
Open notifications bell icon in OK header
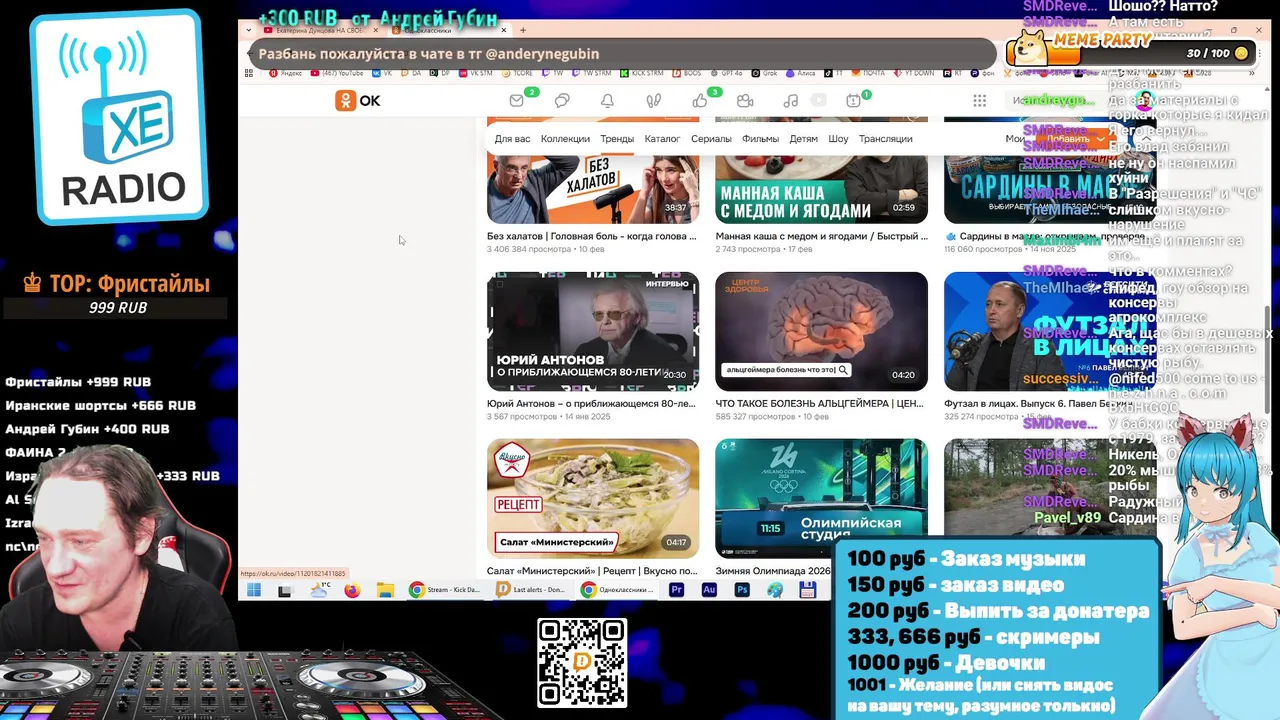(x=607, y=100)
